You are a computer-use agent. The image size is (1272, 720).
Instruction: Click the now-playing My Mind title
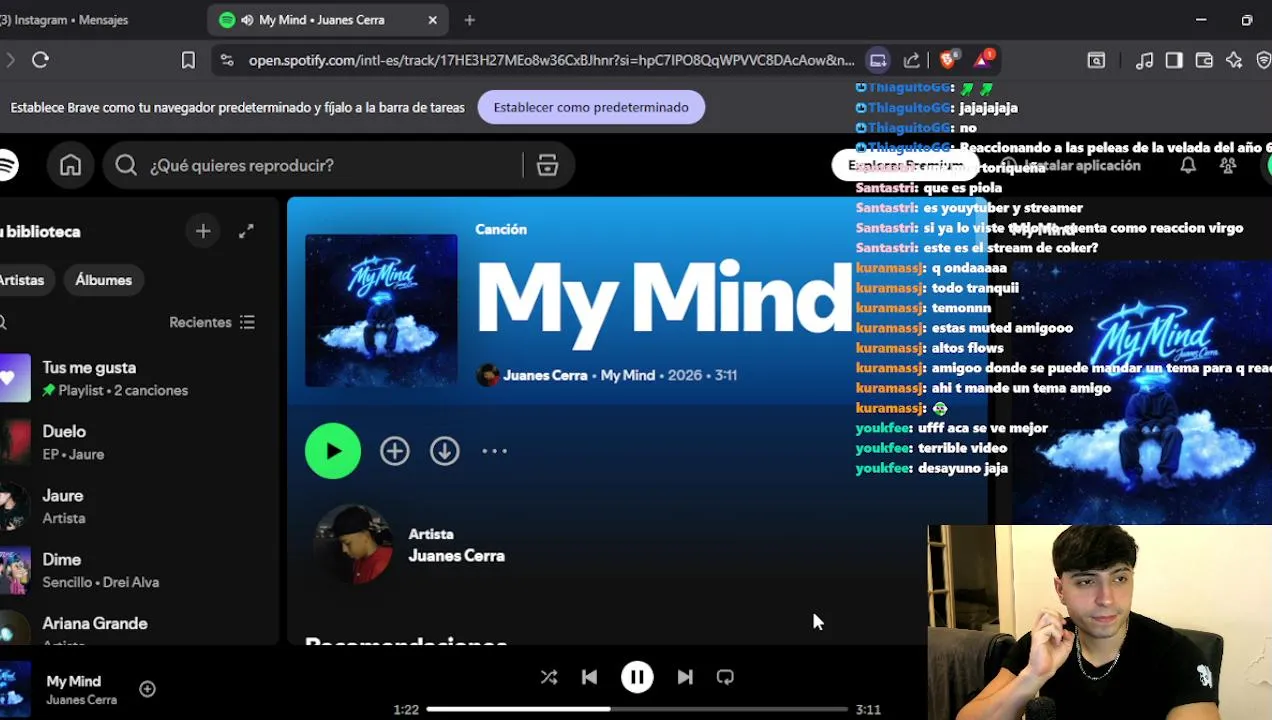pyautogui.click(x=74, y=681)
